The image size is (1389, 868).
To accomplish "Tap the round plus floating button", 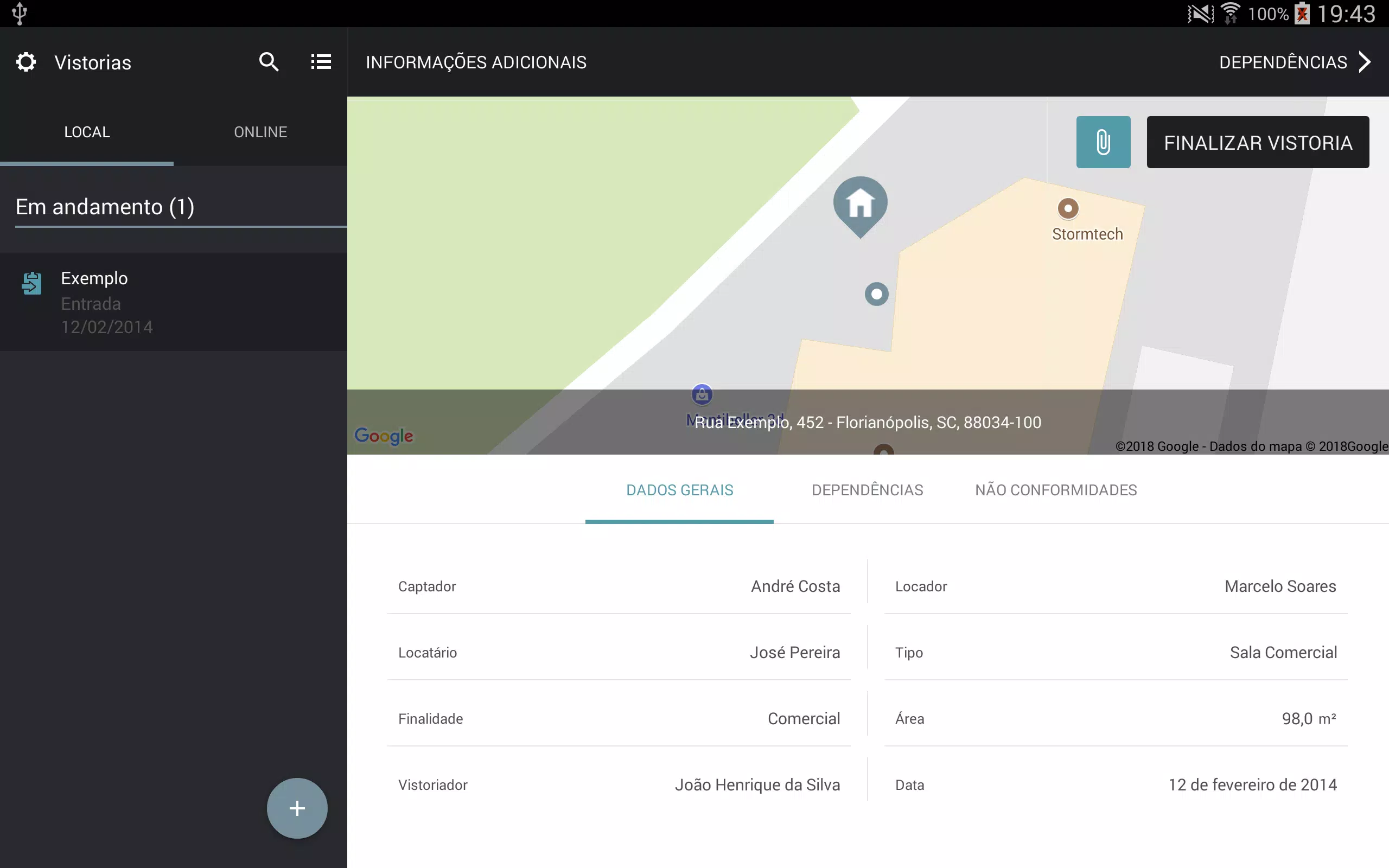I will coord(297,808).
